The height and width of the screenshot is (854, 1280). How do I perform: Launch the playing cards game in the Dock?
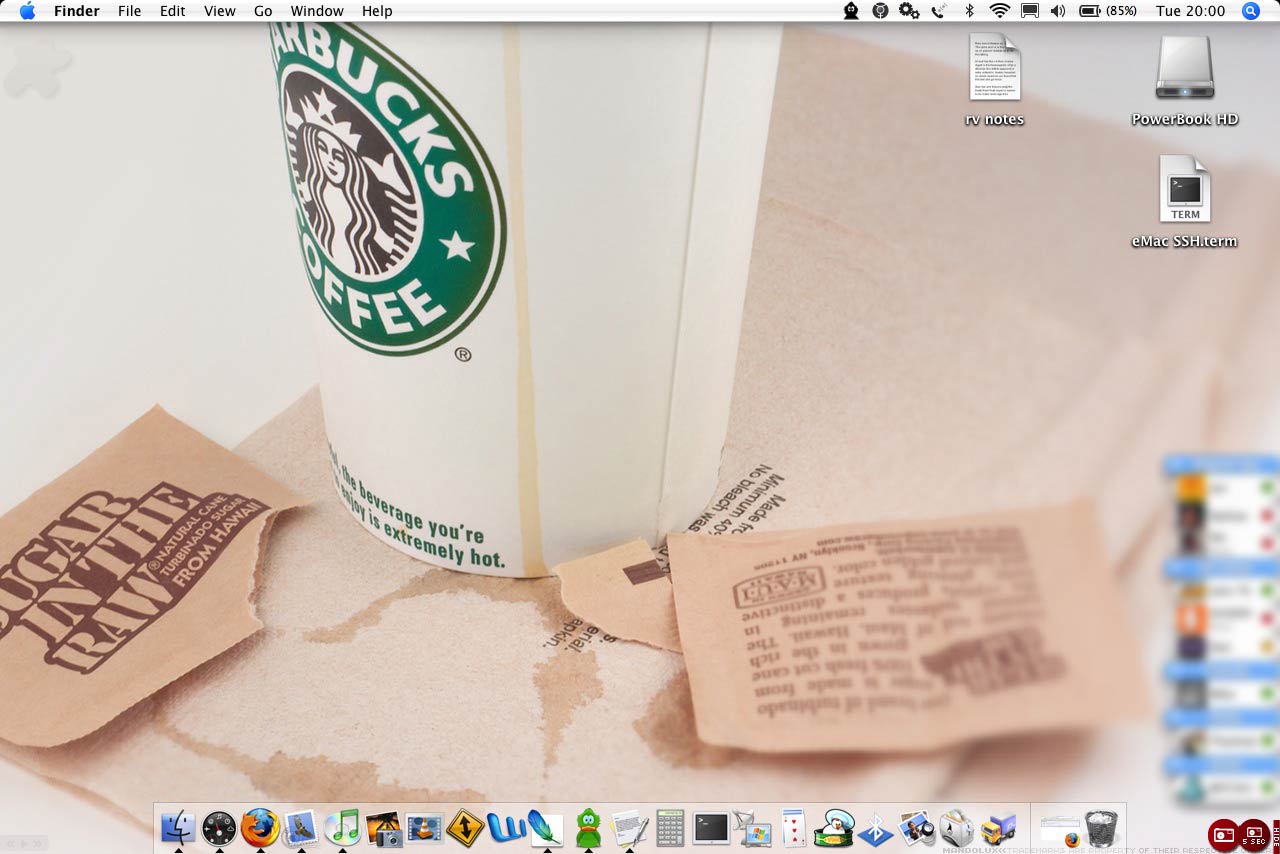(793, 828)
